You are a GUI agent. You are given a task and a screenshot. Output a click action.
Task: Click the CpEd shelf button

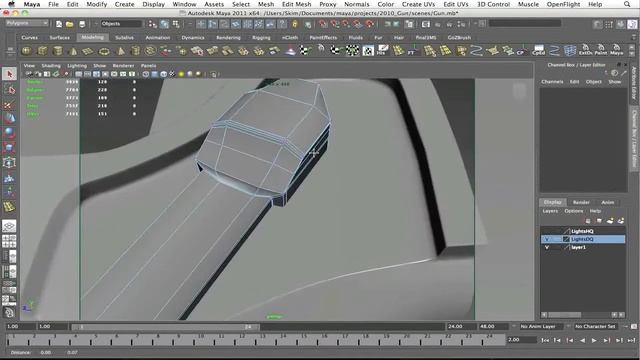(538, 51)
